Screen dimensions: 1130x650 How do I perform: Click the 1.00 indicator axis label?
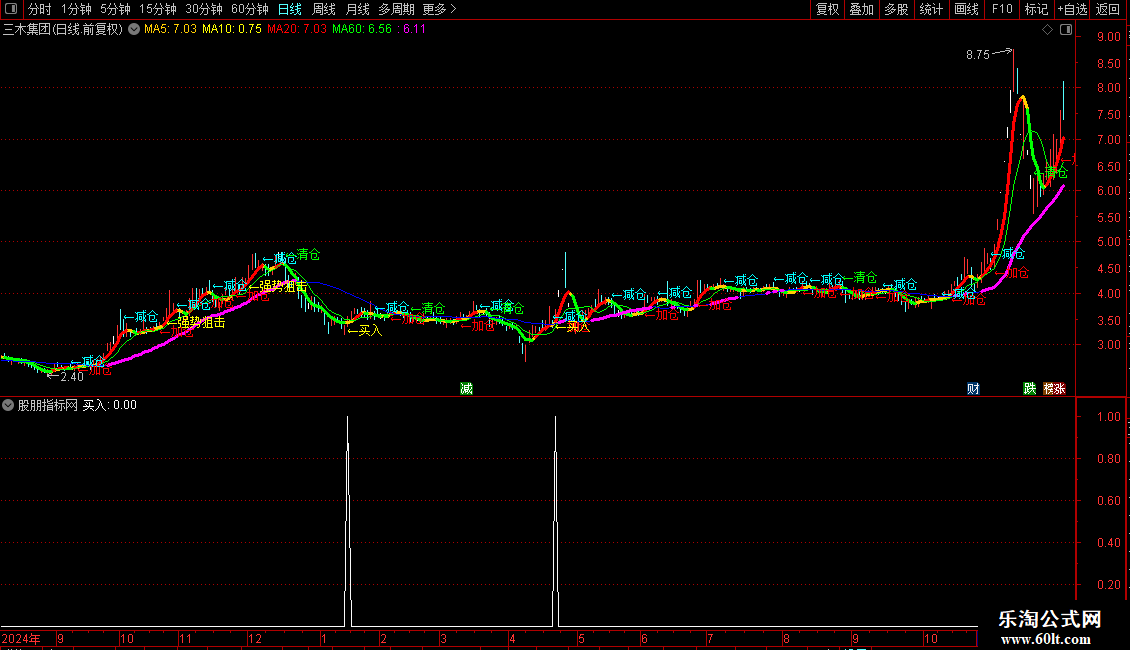click(x=1108, y=417)
